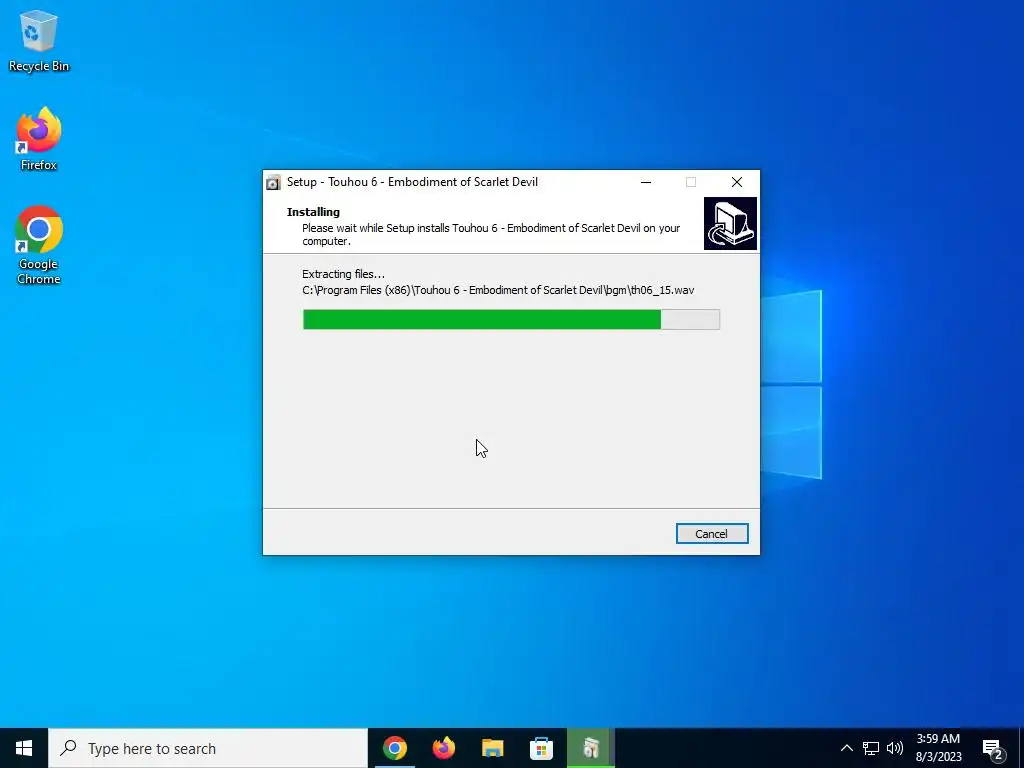
Task: Click the taskbar search box
Action: click(208, 748)
